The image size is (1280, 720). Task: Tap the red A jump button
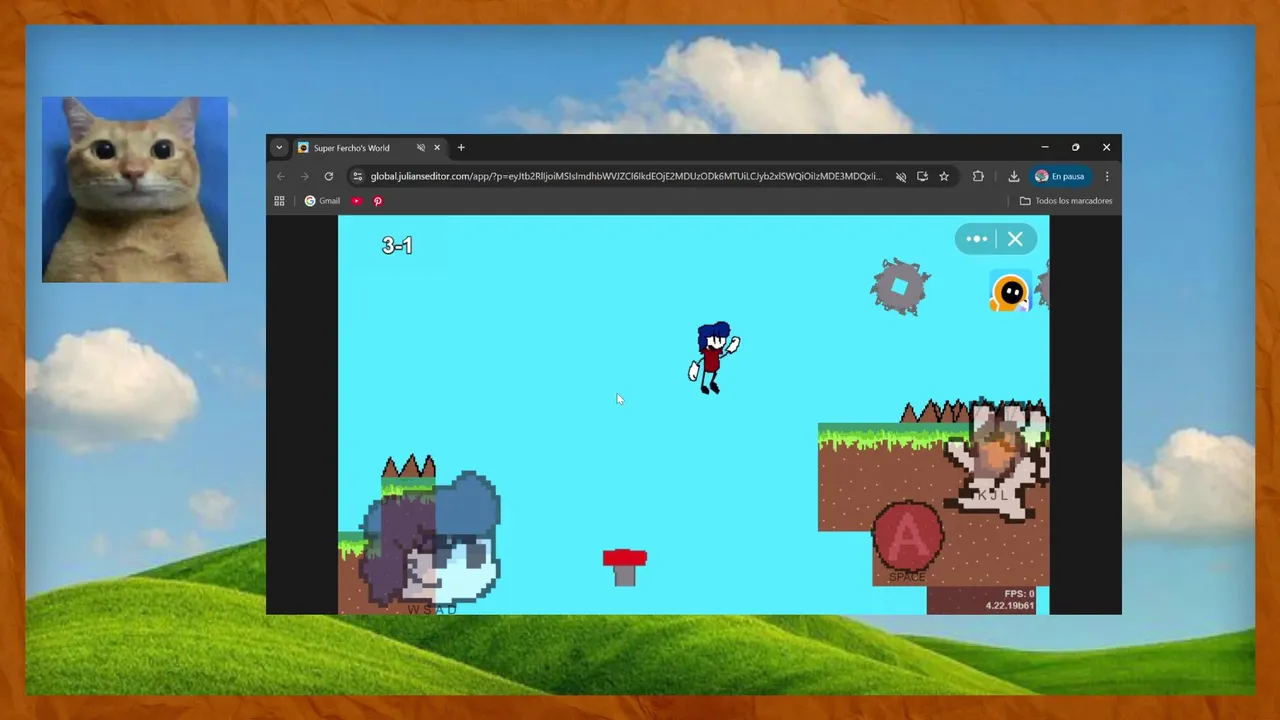(908, 537)
